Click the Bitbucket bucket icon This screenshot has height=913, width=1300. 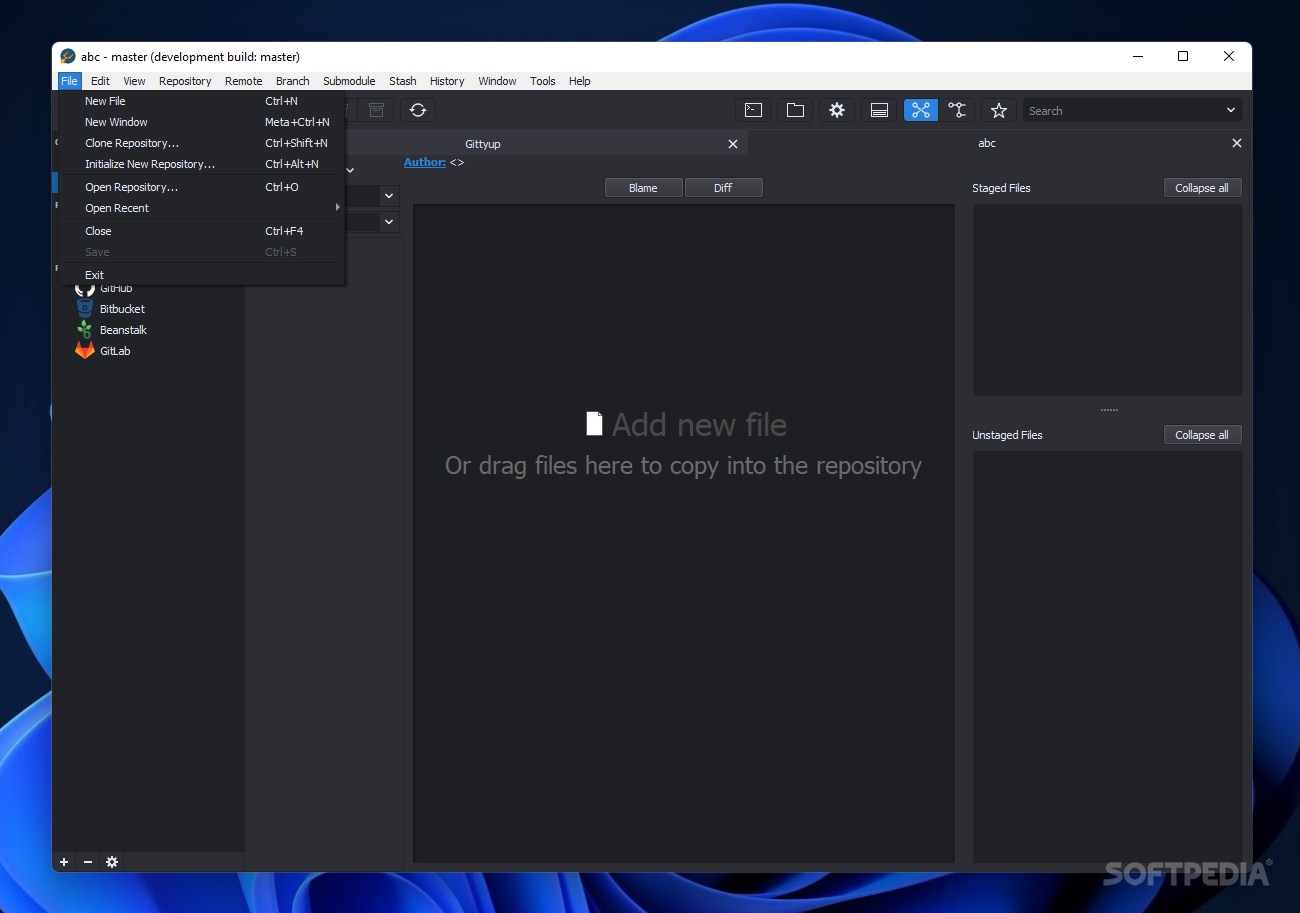85,309
